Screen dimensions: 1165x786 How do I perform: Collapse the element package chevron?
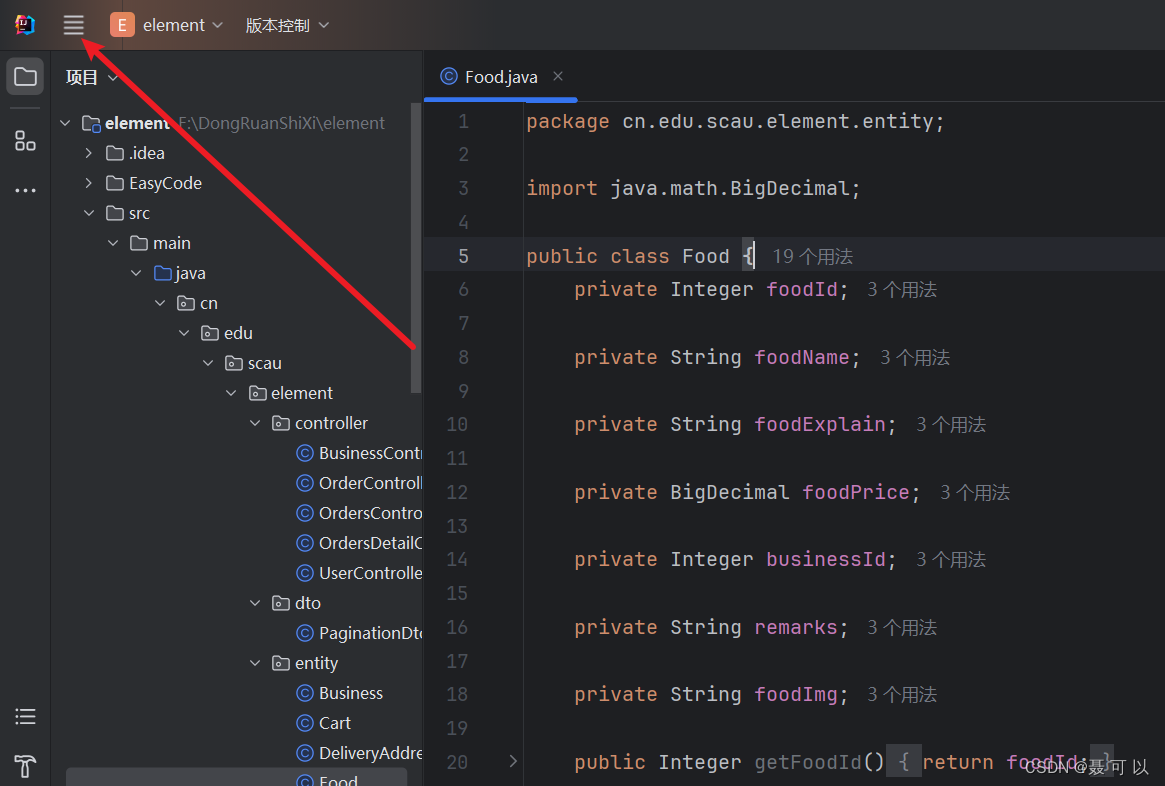[232, 393]
